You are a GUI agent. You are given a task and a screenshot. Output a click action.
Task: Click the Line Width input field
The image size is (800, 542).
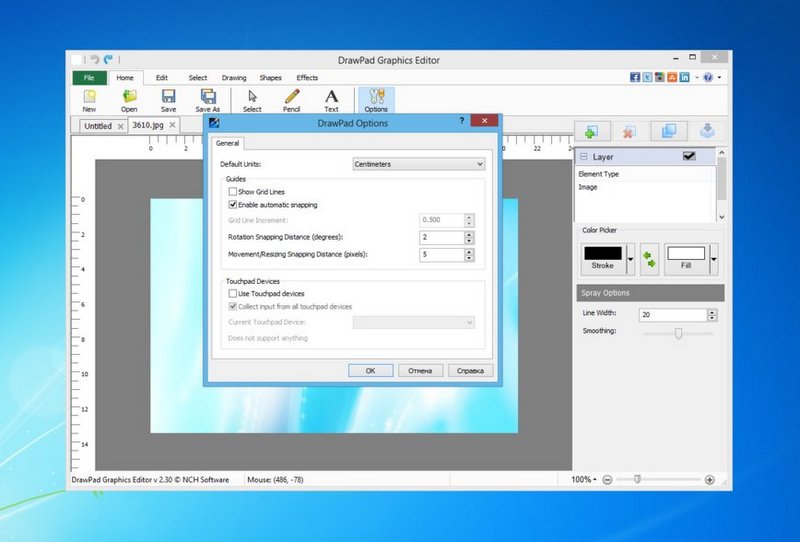point(673,315)
